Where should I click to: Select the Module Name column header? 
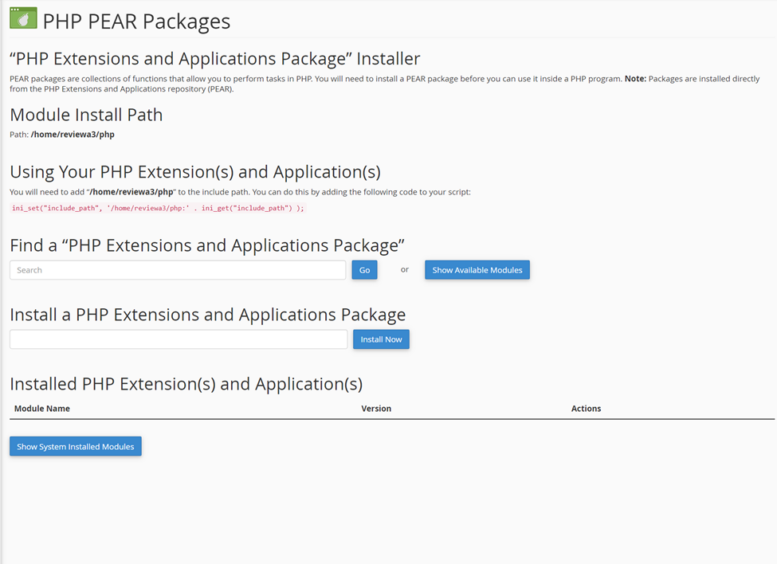pyautogui.click(x=42, y=408)
